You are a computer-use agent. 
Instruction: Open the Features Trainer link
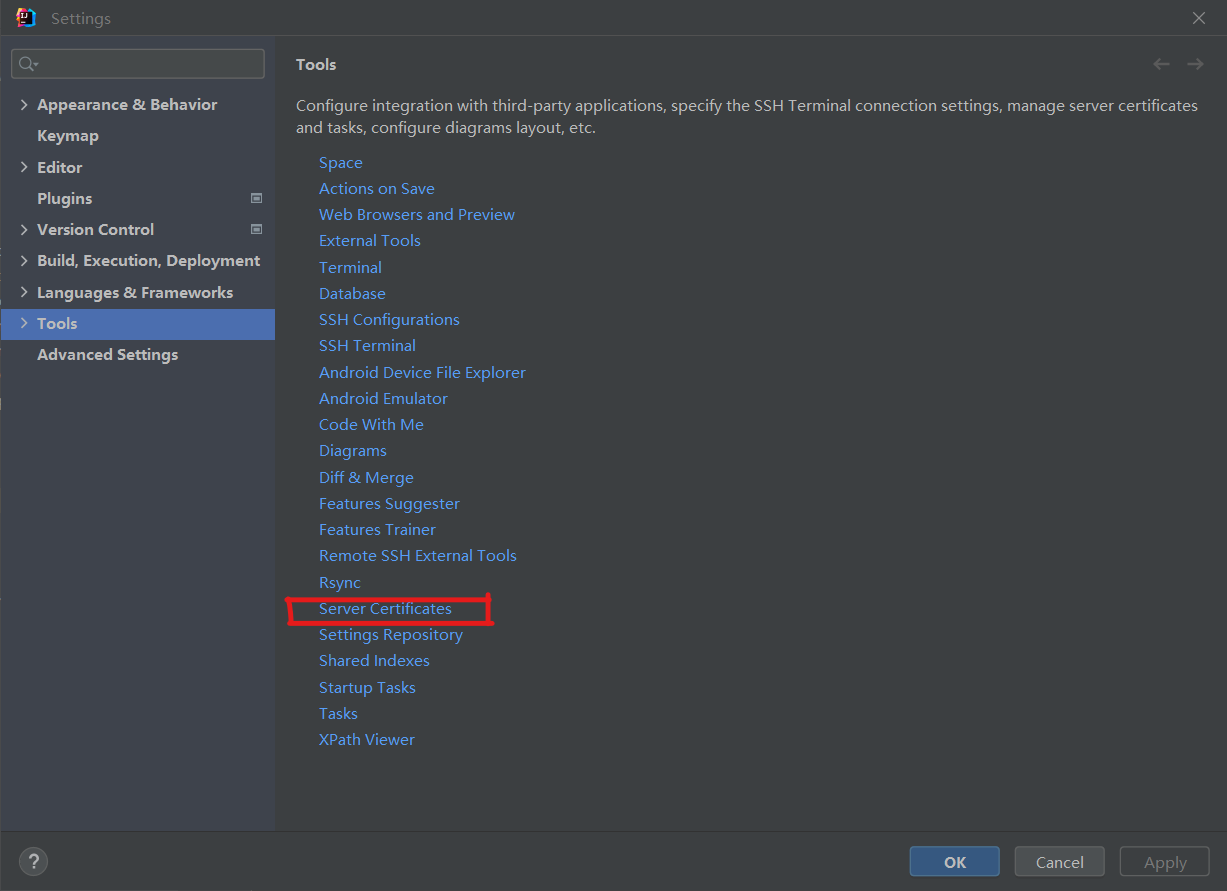(377, 530)
